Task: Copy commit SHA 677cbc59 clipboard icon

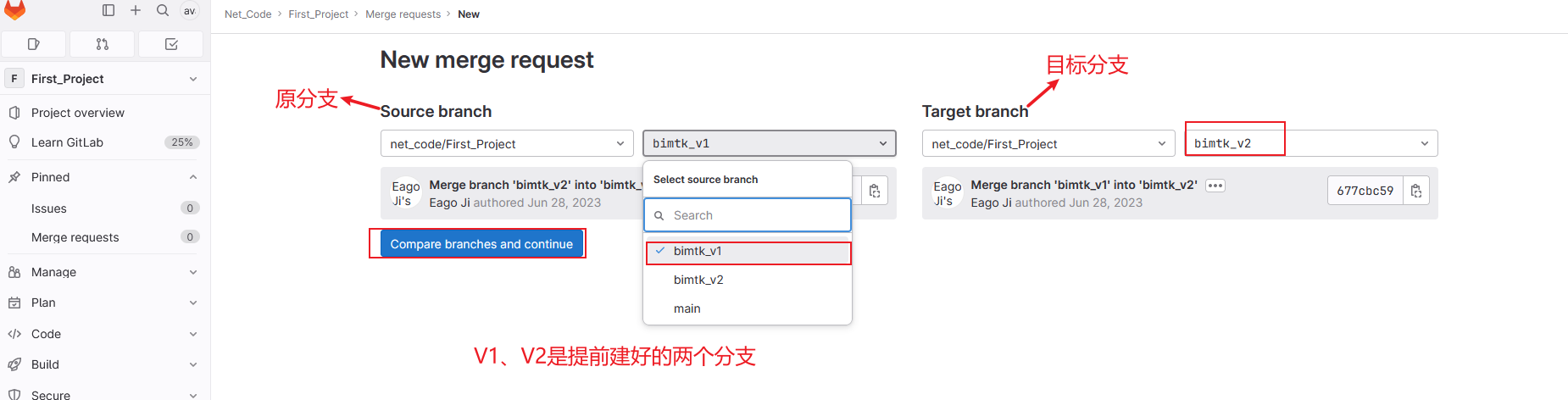Action: coord(1416,191)
